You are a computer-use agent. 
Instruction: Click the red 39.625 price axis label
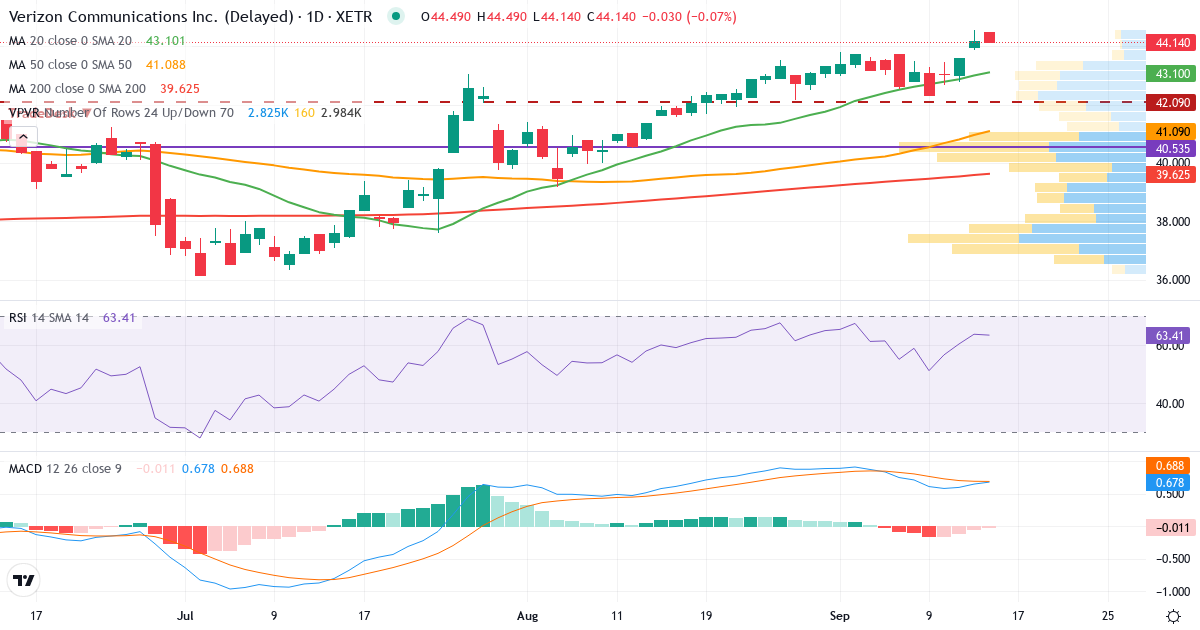click(x=1172, y=174)
